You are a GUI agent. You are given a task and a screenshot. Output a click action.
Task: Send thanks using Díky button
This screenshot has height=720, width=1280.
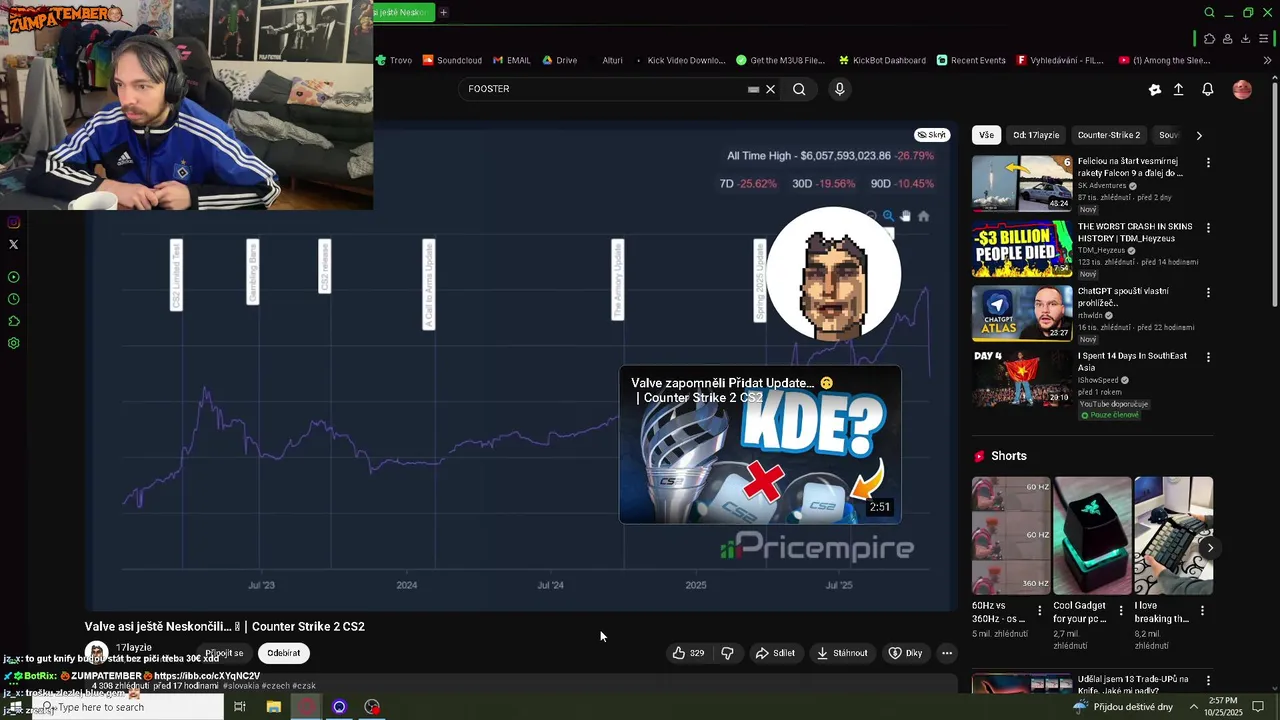tap(905, 653)
